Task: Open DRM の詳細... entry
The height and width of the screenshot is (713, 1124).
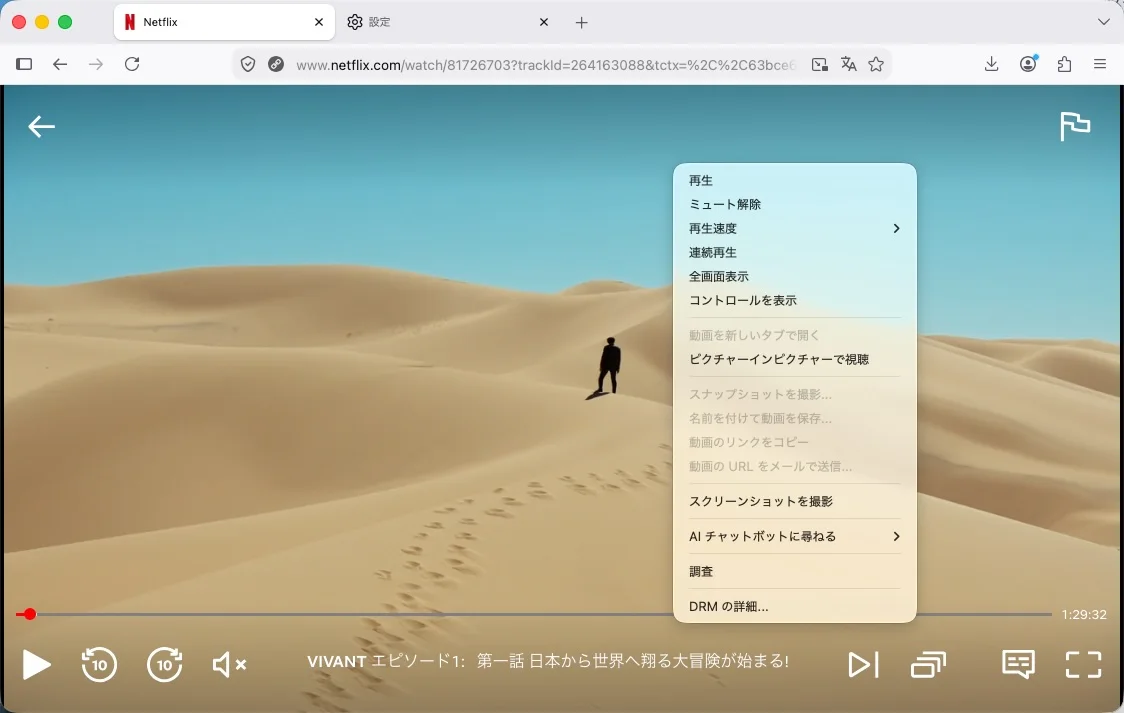Action: click(x=794, y=606)
